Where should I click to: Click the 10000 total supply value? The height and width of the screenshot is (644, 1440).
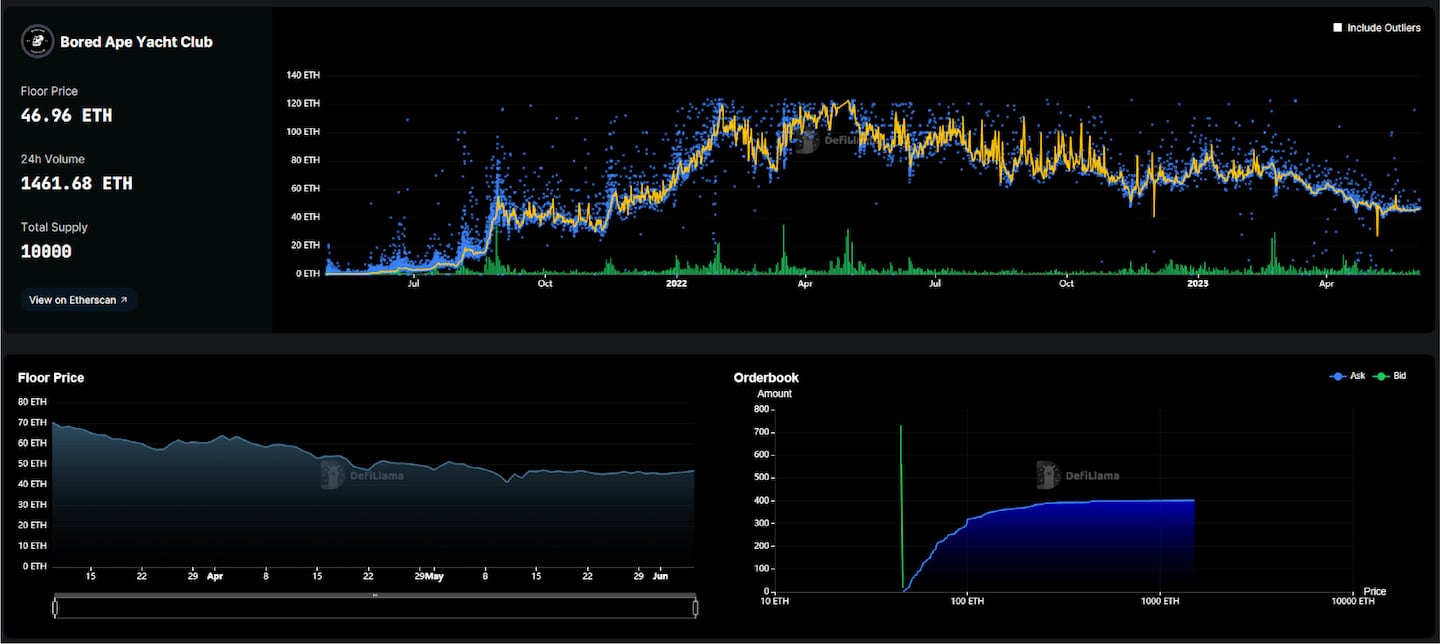point(46,252)
